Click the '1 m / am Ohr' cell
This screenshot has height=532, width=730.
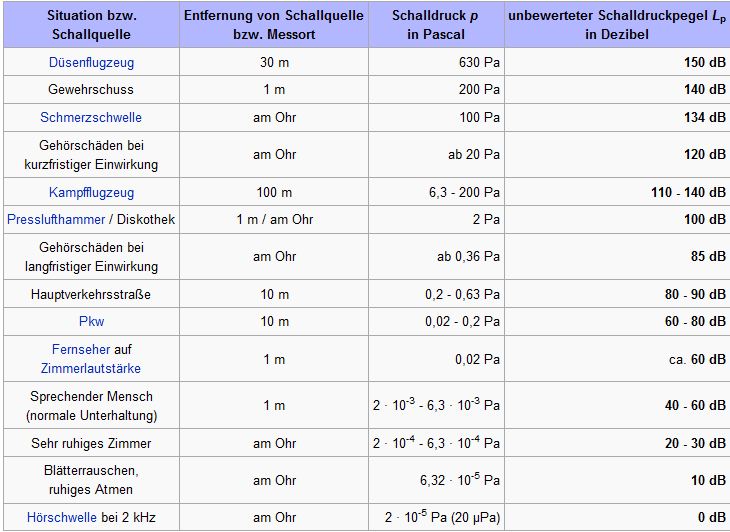(x=274, y=219)
